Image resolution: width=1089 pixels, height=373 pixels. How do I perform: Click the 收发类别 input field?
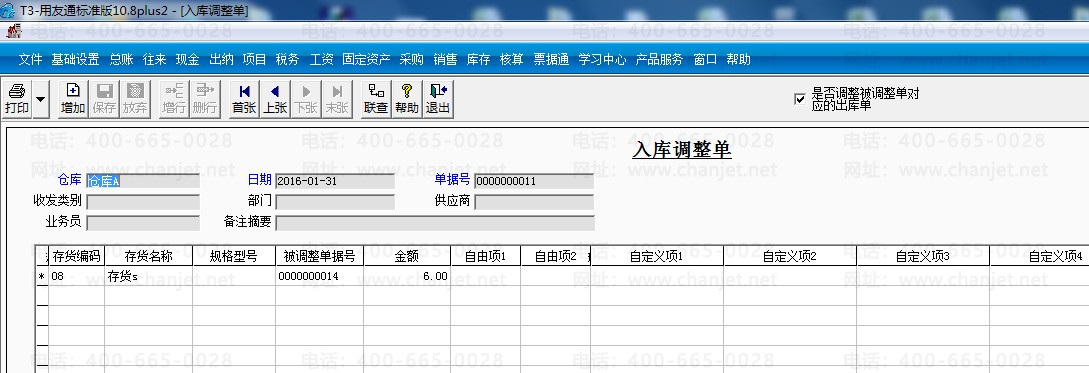pos(142,202)
